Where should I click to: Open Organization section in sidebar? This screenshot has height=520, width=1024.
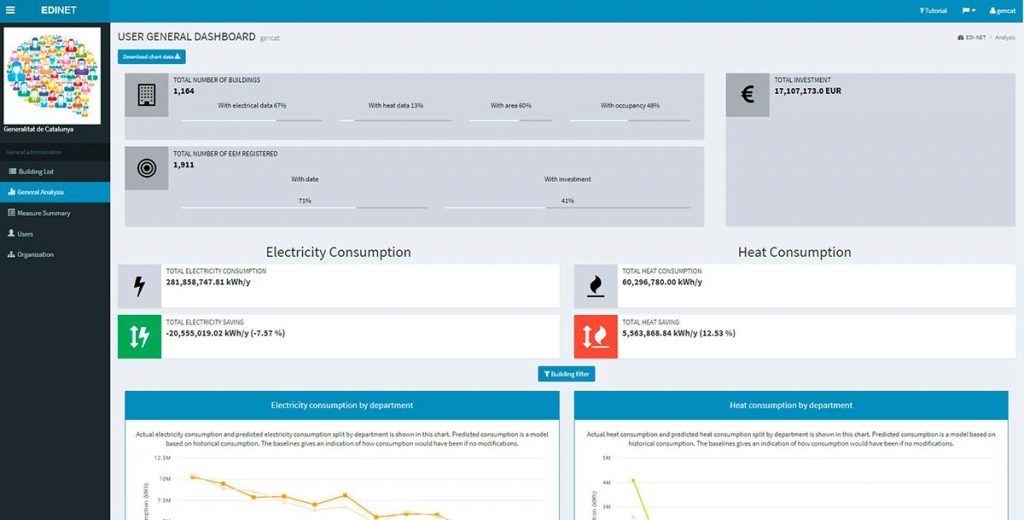[x=34, y=254]
